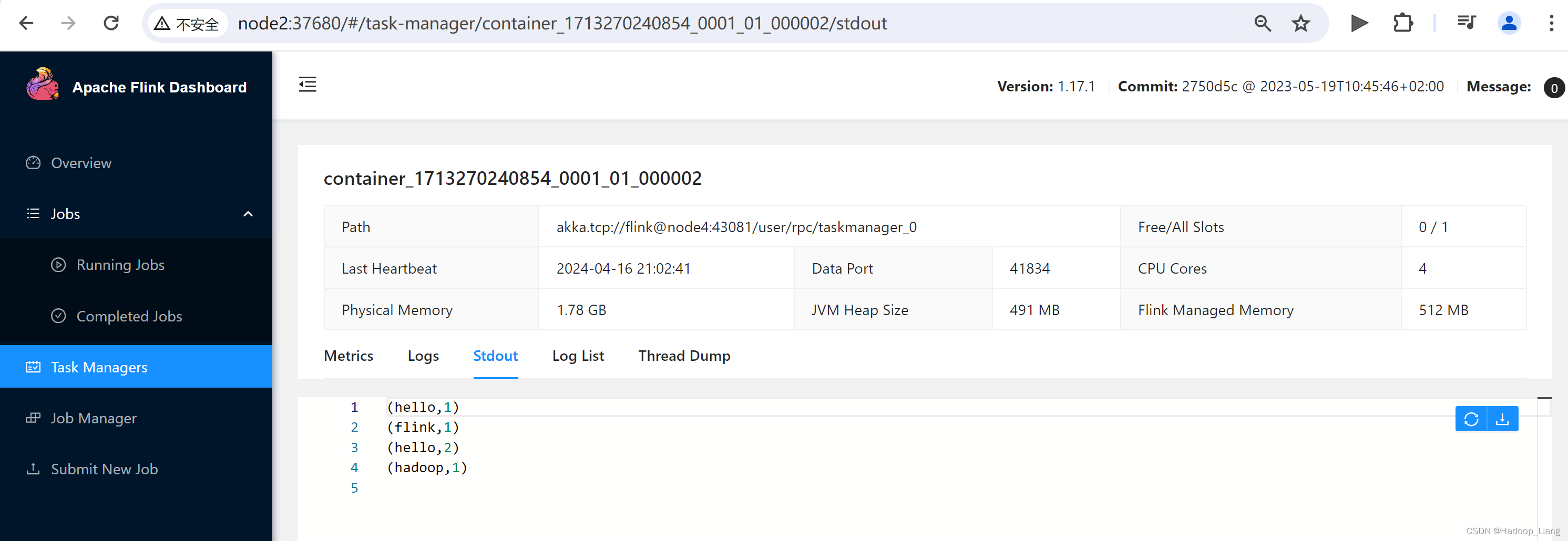Collapse the Jobs submenu chevron
1568x541 pixels.
point(248,214)
